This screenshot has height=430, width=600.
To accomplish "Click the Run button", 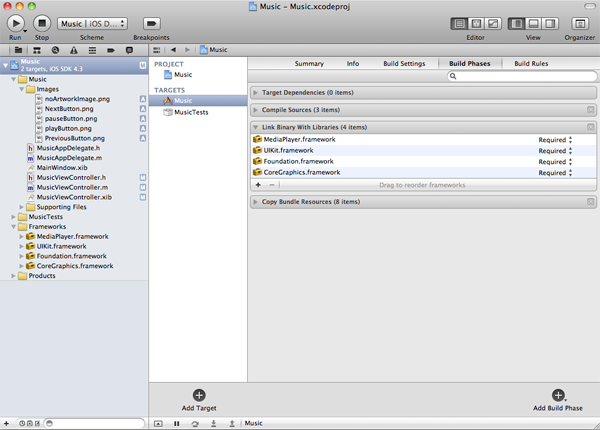I will (16, 23).
